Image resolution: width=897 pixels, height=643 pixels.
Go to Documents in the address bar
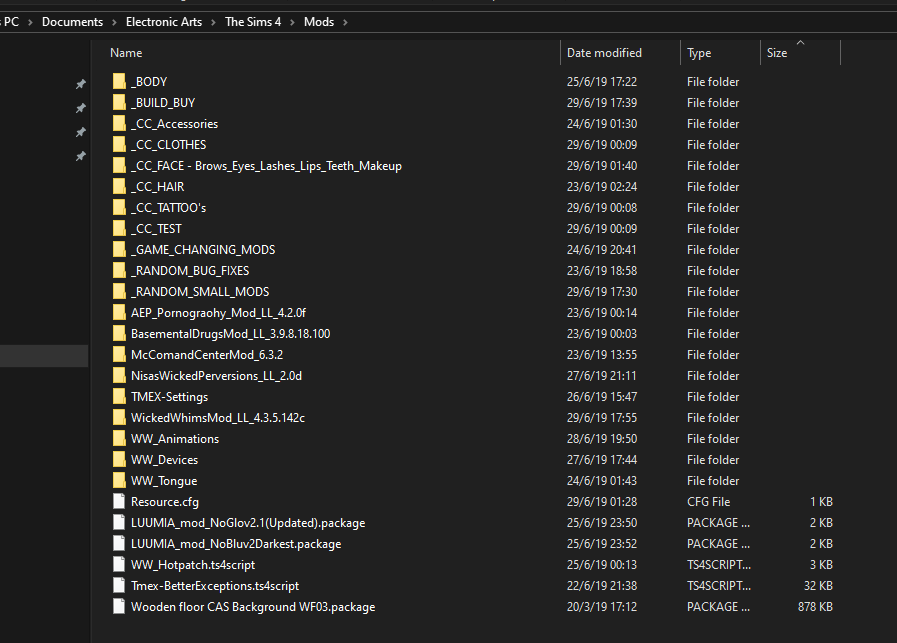point(72,22)
